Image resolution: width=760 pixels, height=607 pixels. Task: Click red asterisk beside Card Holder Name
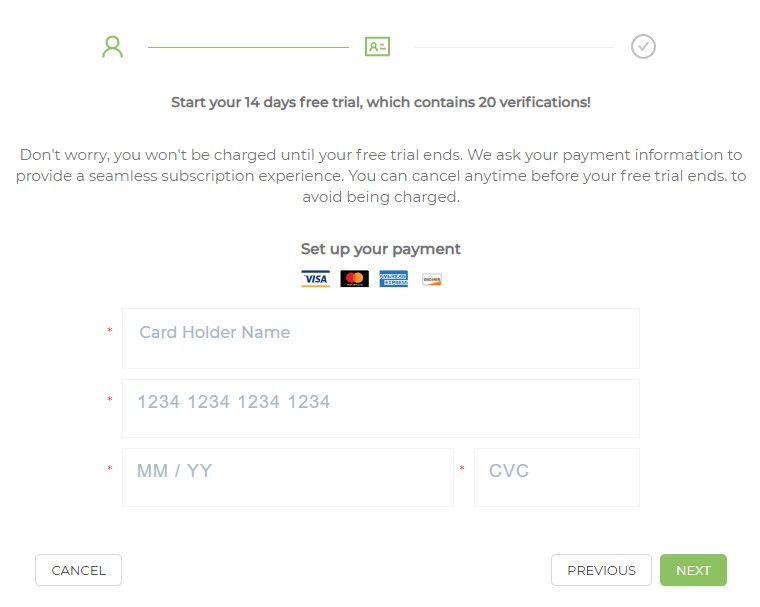110,331
